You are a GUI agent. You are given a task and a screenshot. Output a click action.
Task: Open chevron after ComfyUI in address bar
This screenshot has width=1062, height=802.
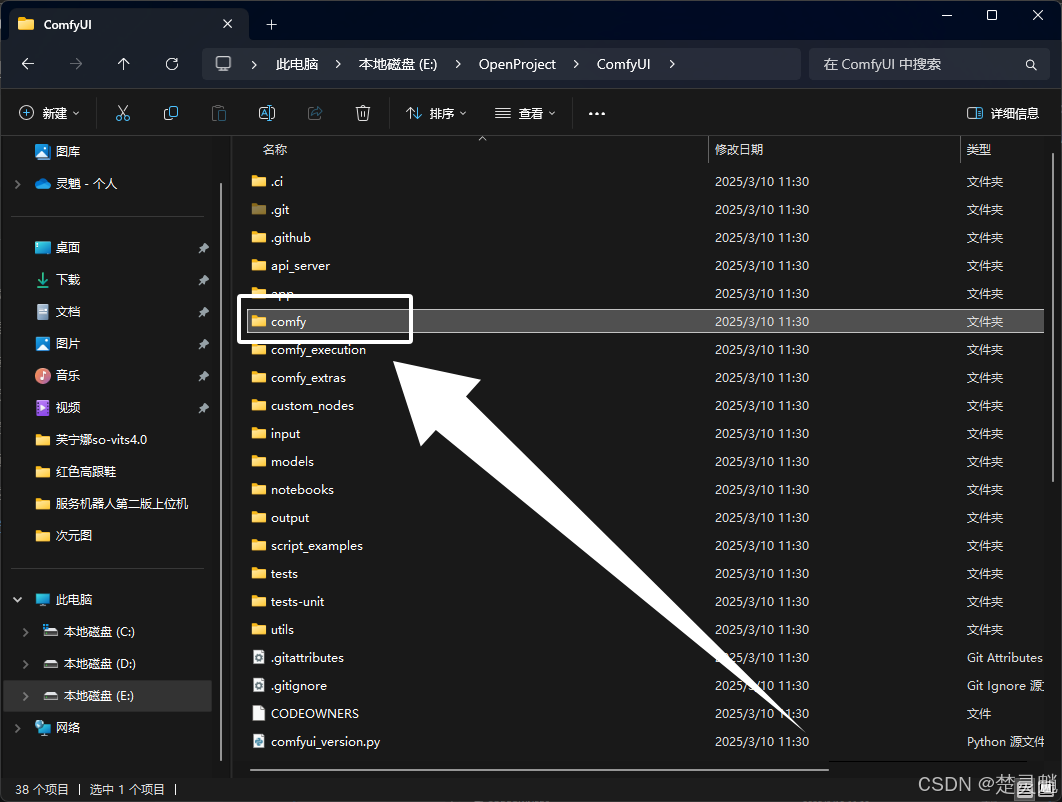[672, 64]
